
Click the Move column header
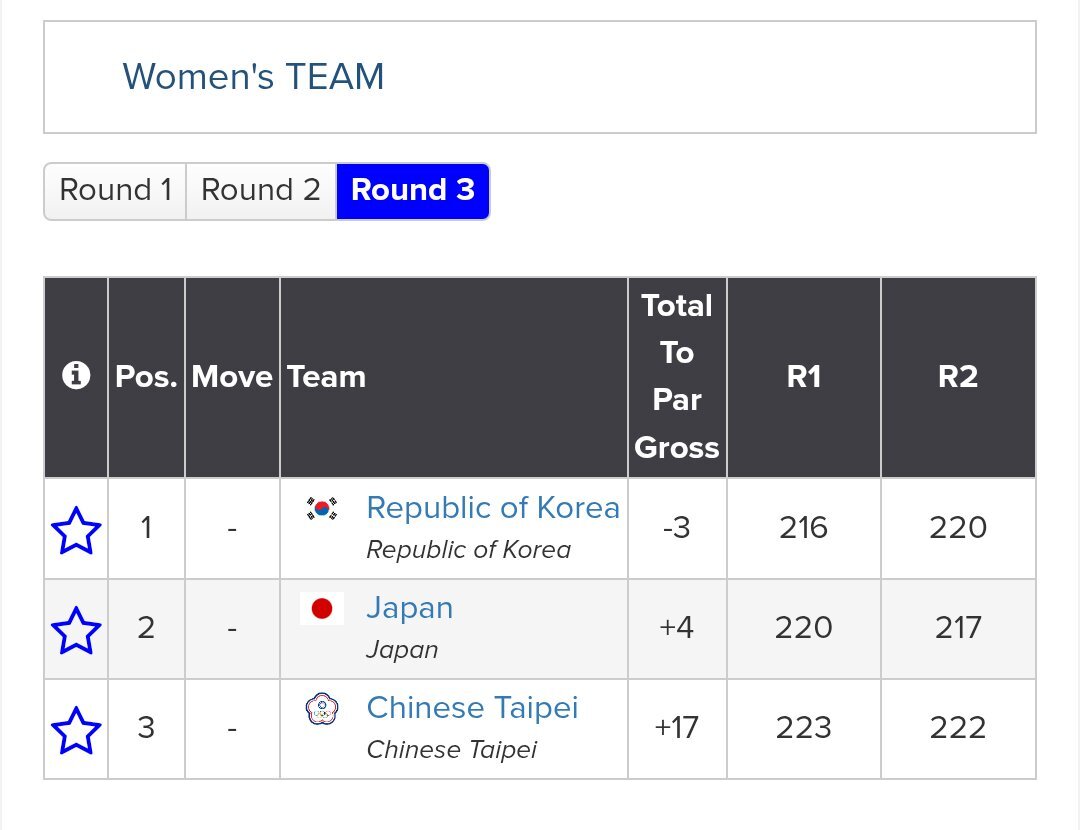(x=232, y=377)
